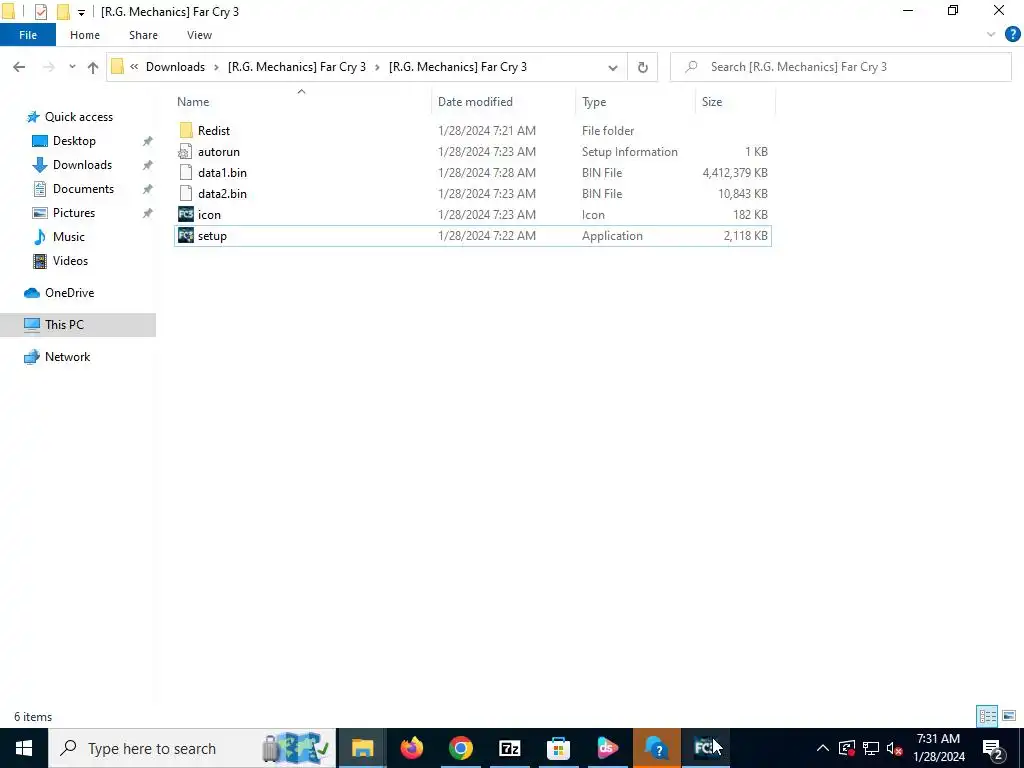The image size is (1024, 768).
Task: Open the recent locations dropdown arrow
Action: click(72, 67)
